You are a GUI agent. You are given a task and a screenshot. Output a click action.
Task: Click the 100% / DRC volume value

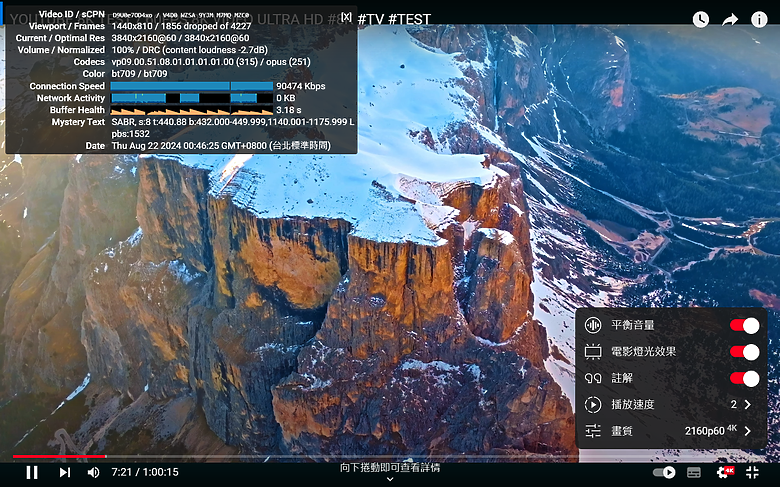190,50
